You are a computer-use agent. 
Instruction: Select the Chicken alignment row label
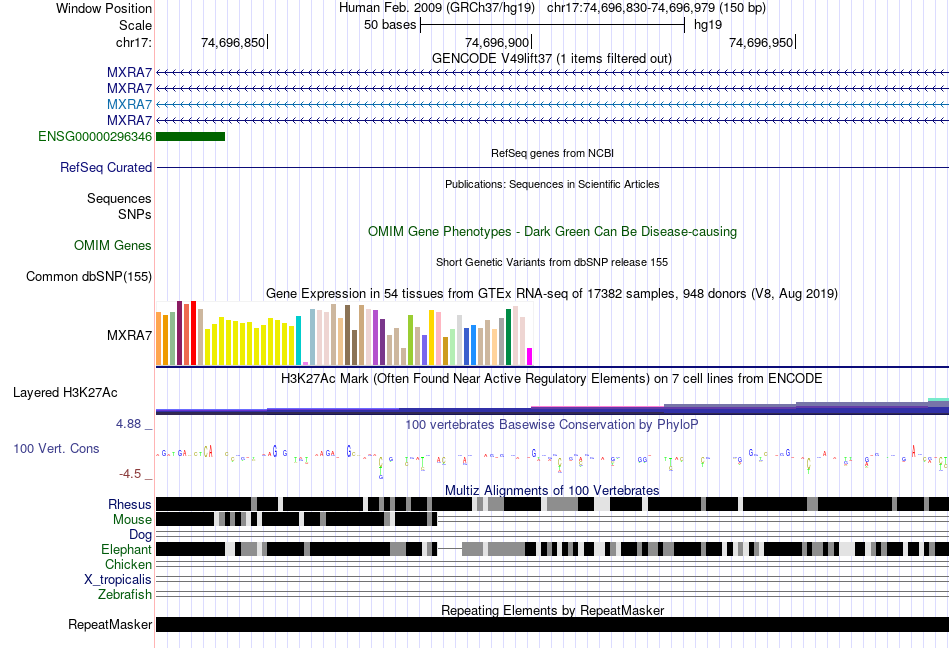click(x=128, y=564)
